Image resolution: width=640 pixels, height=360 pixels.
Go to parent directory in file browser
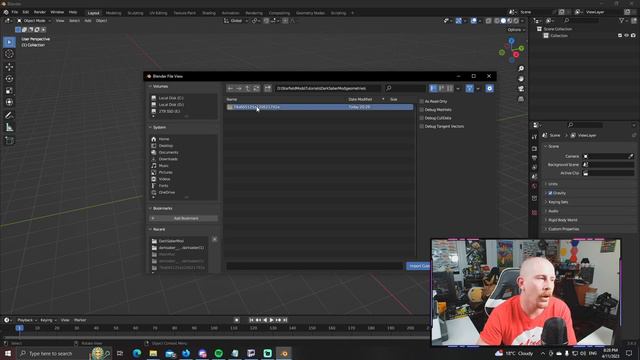pyautogui.click(x=247, y=88)
